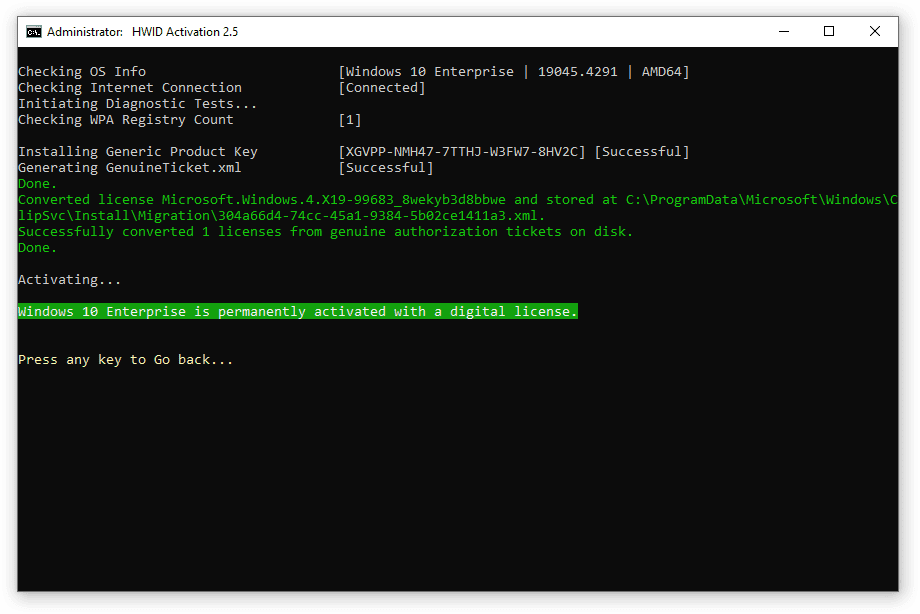Screen dimensions: 920x614
Task: Maximize the HWID Activation window
Action: point(828,31)
